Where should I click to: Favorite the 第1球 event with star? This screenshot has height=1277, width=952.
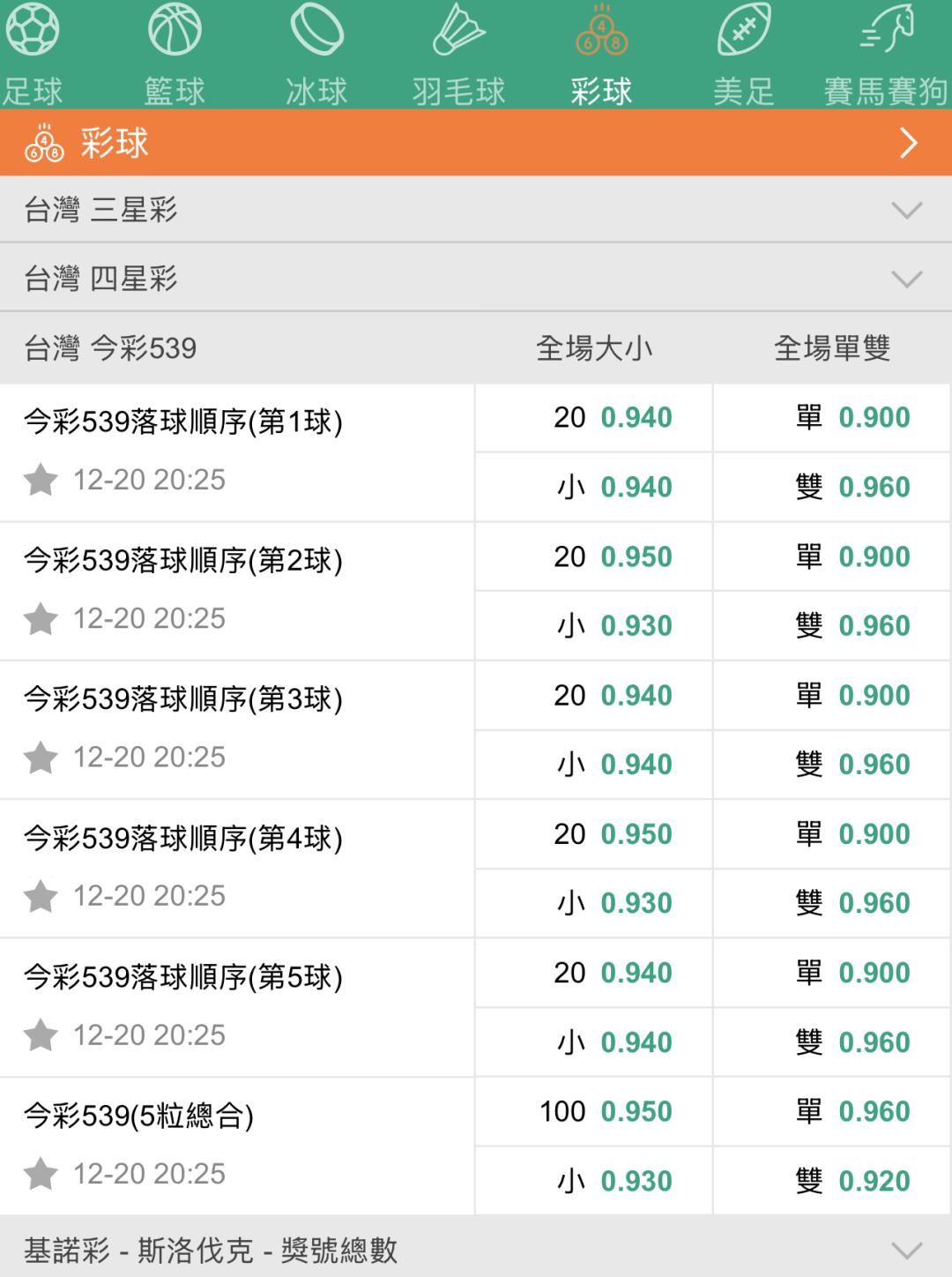click(x=41, y=481)
